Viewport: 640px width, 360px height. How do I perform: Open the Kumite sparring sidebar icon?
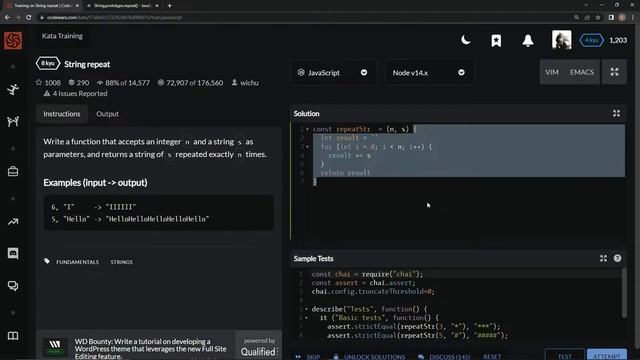13,121
